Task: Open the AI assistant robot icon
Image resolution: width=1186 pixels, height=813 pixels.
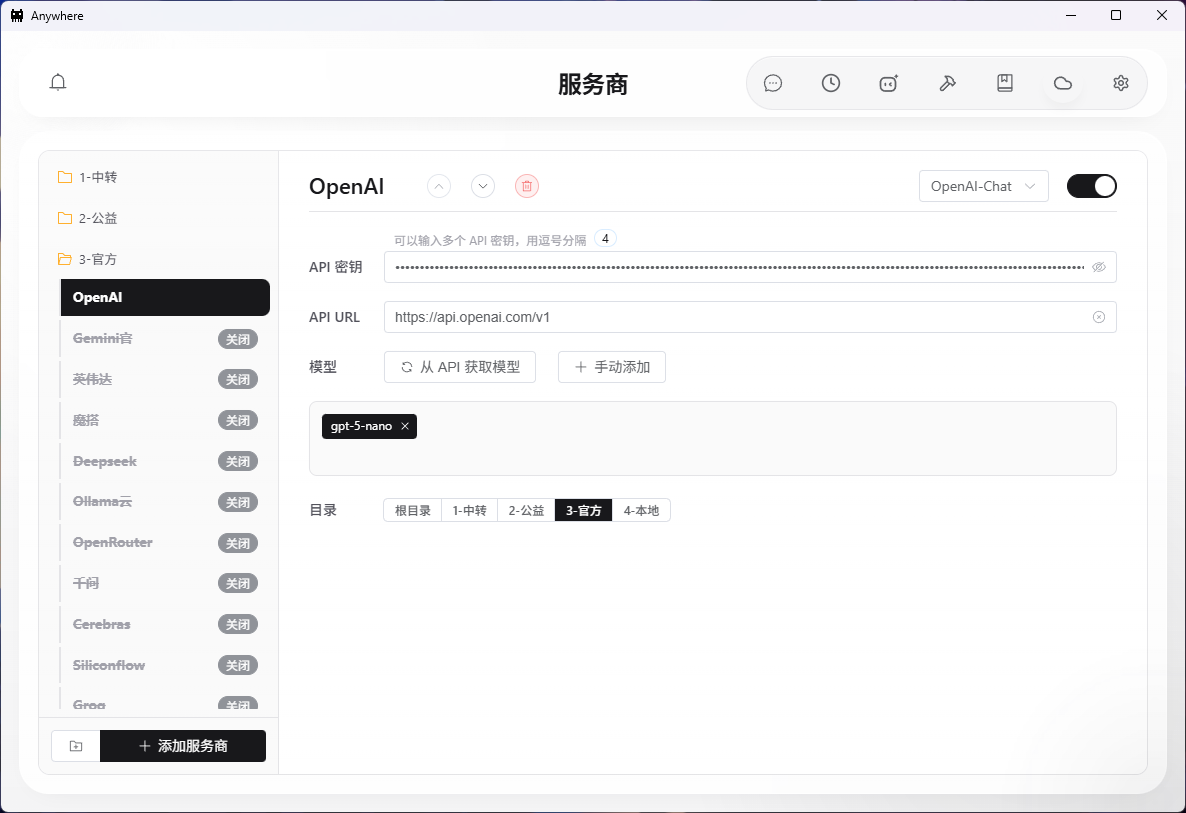Action: coord(889,83)
